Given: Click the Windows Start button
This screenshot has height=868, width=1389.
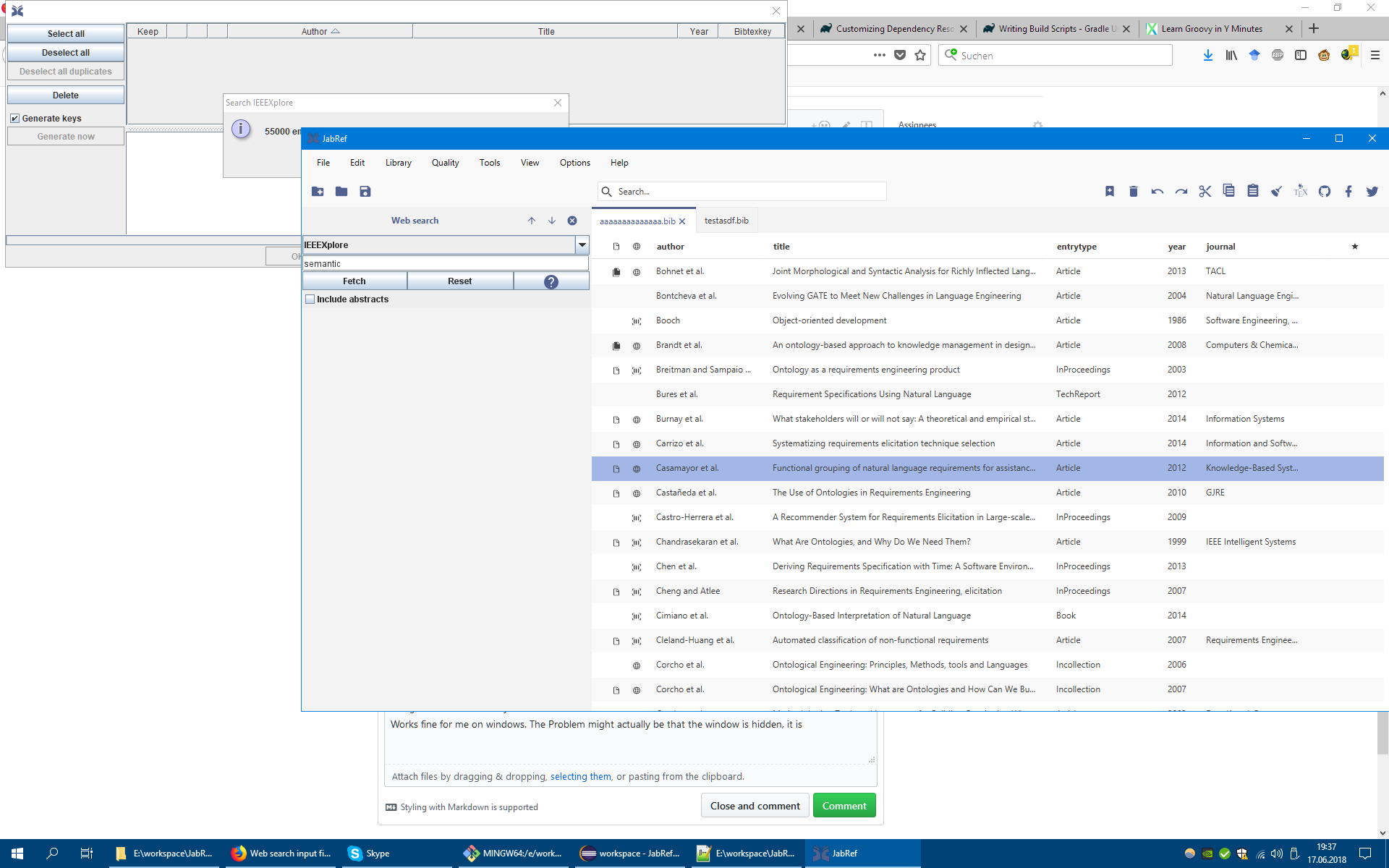Looking at the screenshot, I should [x=17, y=854].
